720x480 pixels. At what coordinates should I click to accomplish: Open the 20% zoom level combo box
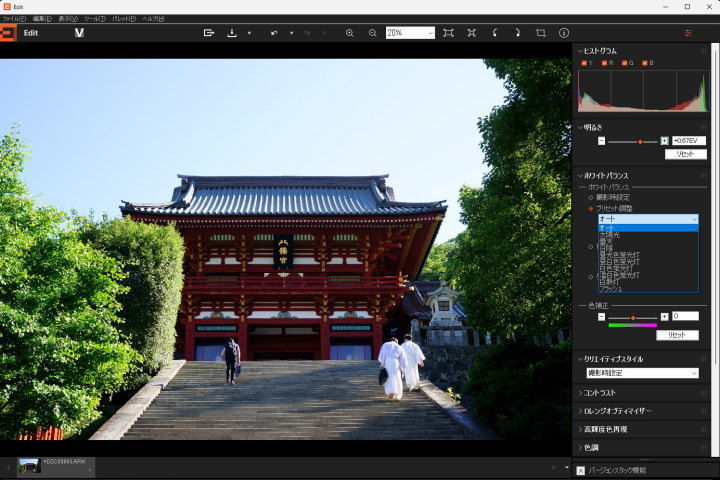[x=410, y=33]
